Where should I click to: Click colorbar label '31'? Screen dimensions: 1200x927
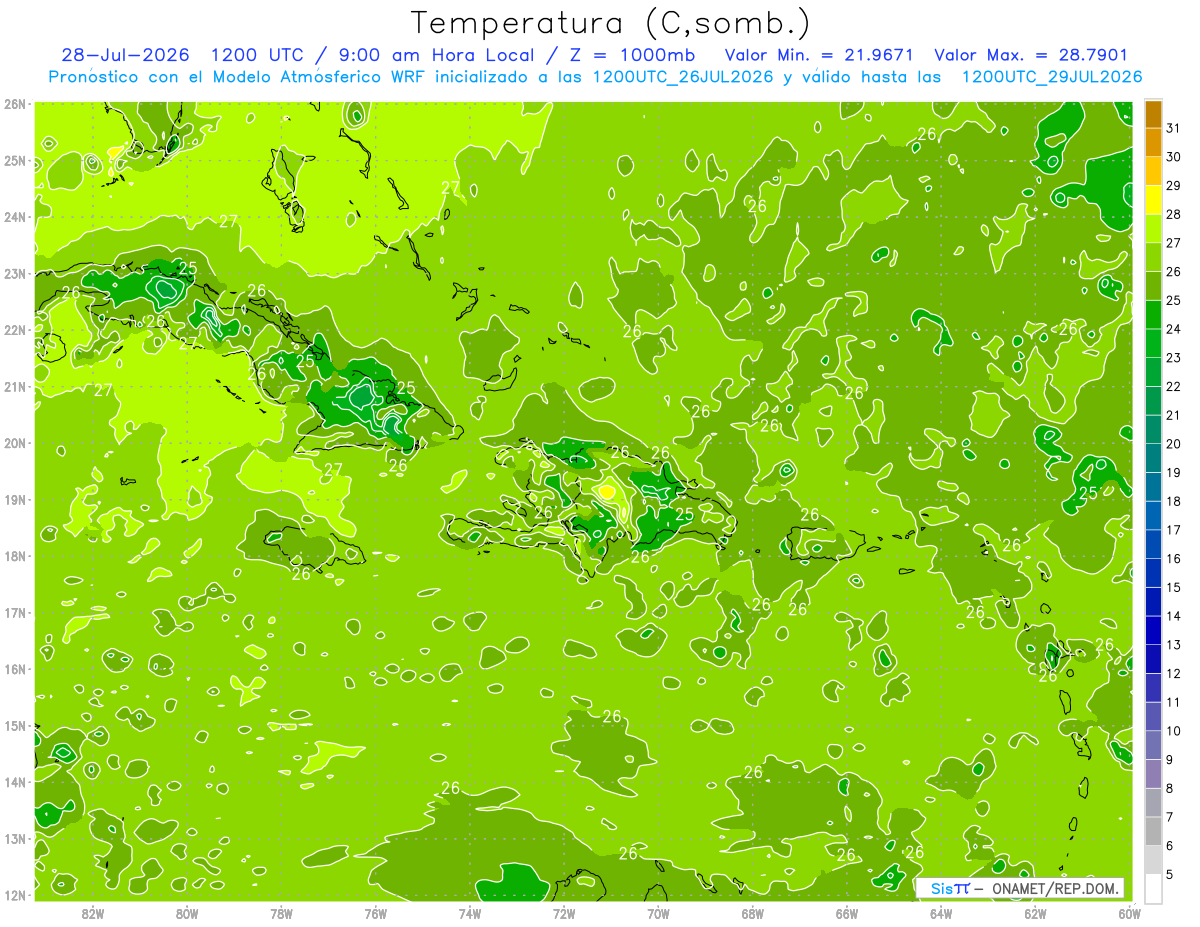click(x=1174, y=128)
